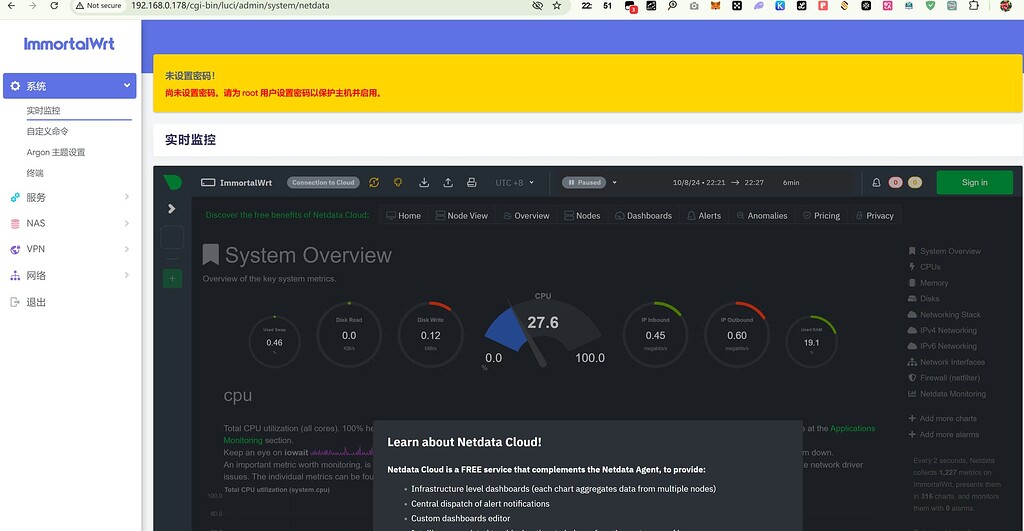This screenshot has height=531, width=1024.
Task: Open the alarms bell icon
Action: [876, 183]
